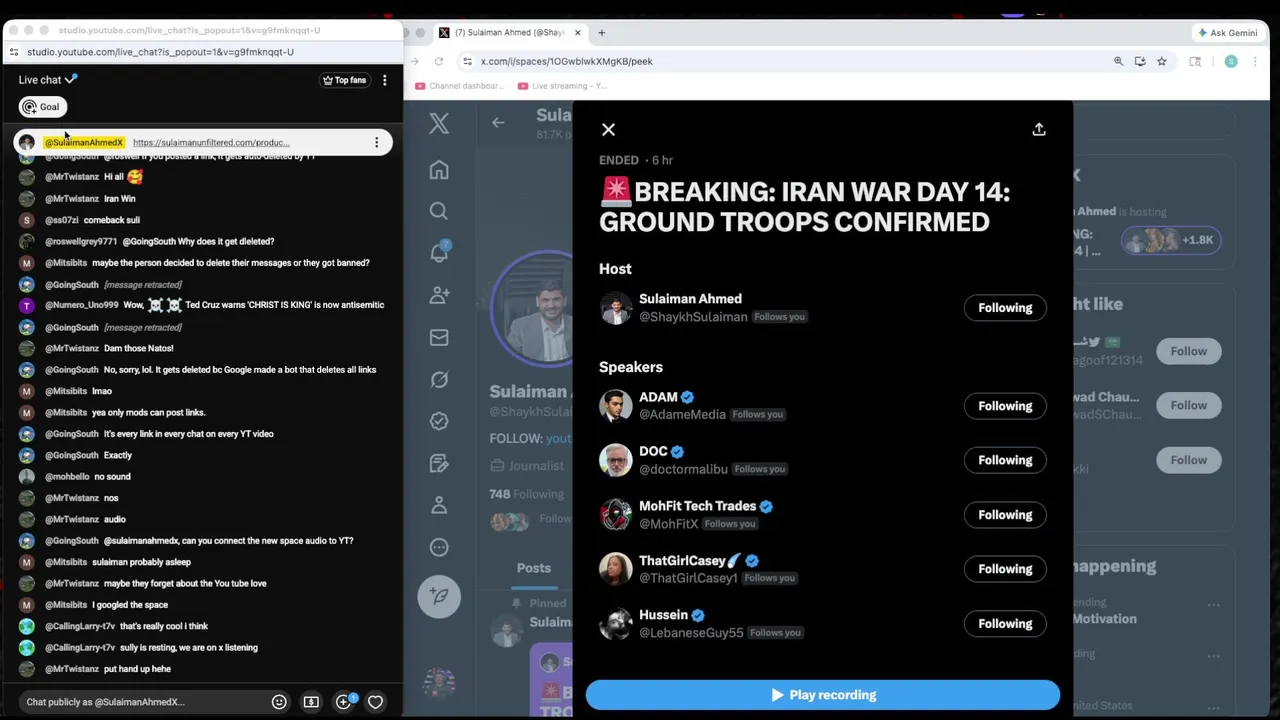The width and height of the screenshot is (1280, 720).
Task: Open install app icon in address bar
Action: pos(1140,61)
